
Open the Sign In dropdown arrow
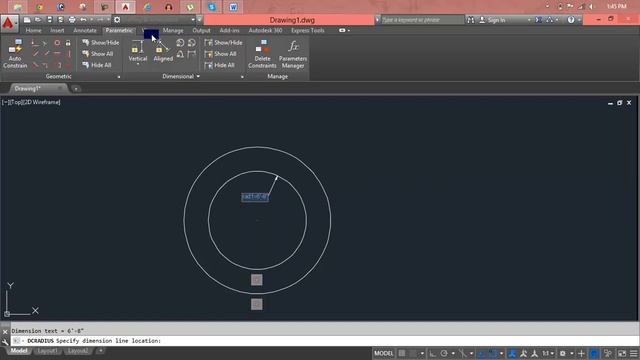click(529, 20)
